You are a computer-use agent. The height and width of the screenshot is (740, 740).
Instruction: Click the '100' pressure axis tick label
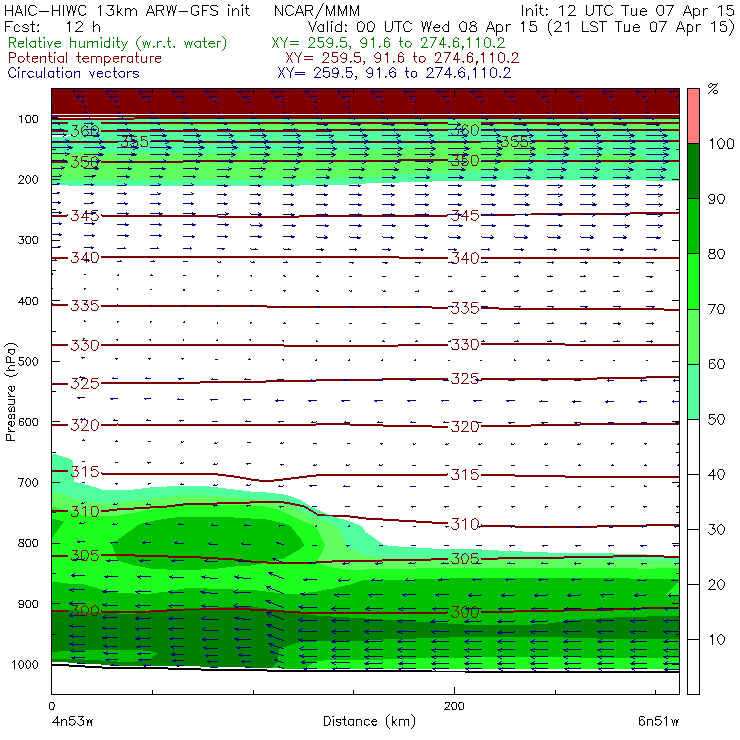pos(28,119)
